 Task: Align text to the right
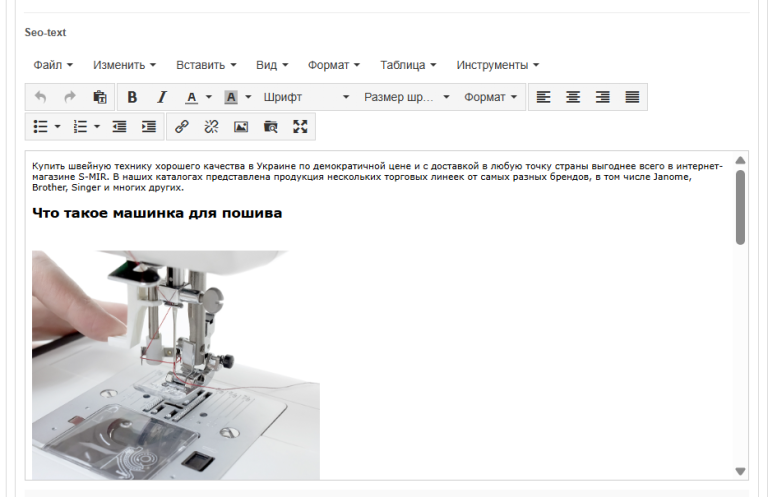point(602,97)
